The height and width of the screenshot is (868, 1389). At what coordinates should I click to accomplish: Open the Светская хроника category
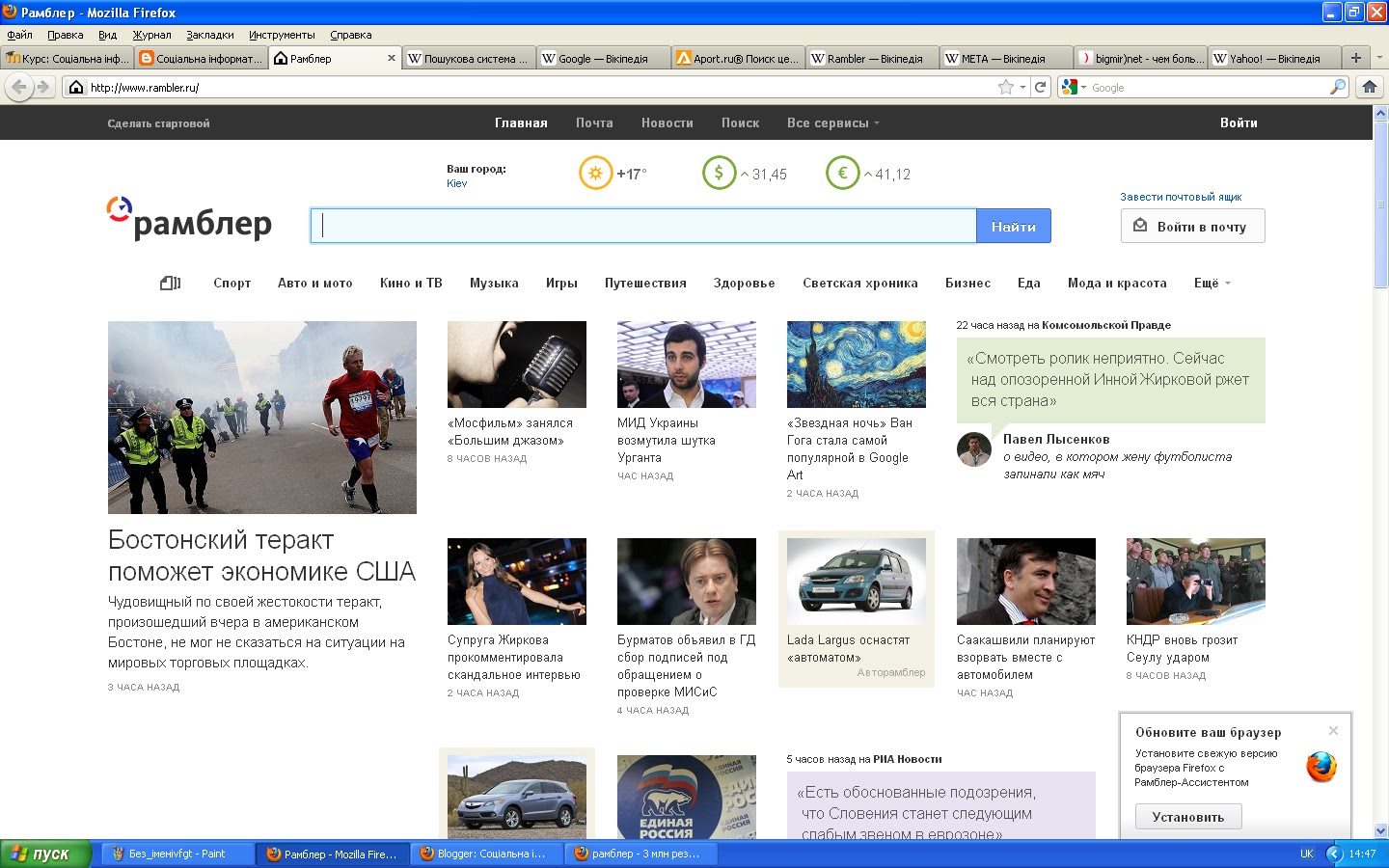860,283
